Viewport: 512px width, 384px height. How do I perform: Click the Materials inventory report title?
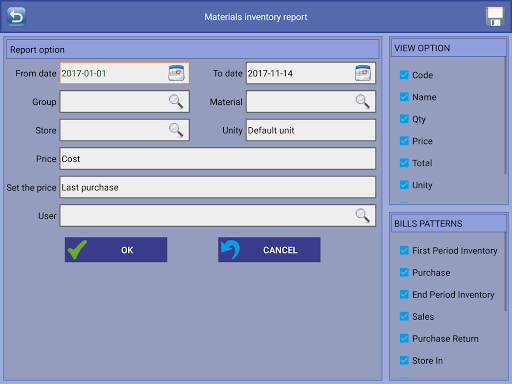coord(256,17)
